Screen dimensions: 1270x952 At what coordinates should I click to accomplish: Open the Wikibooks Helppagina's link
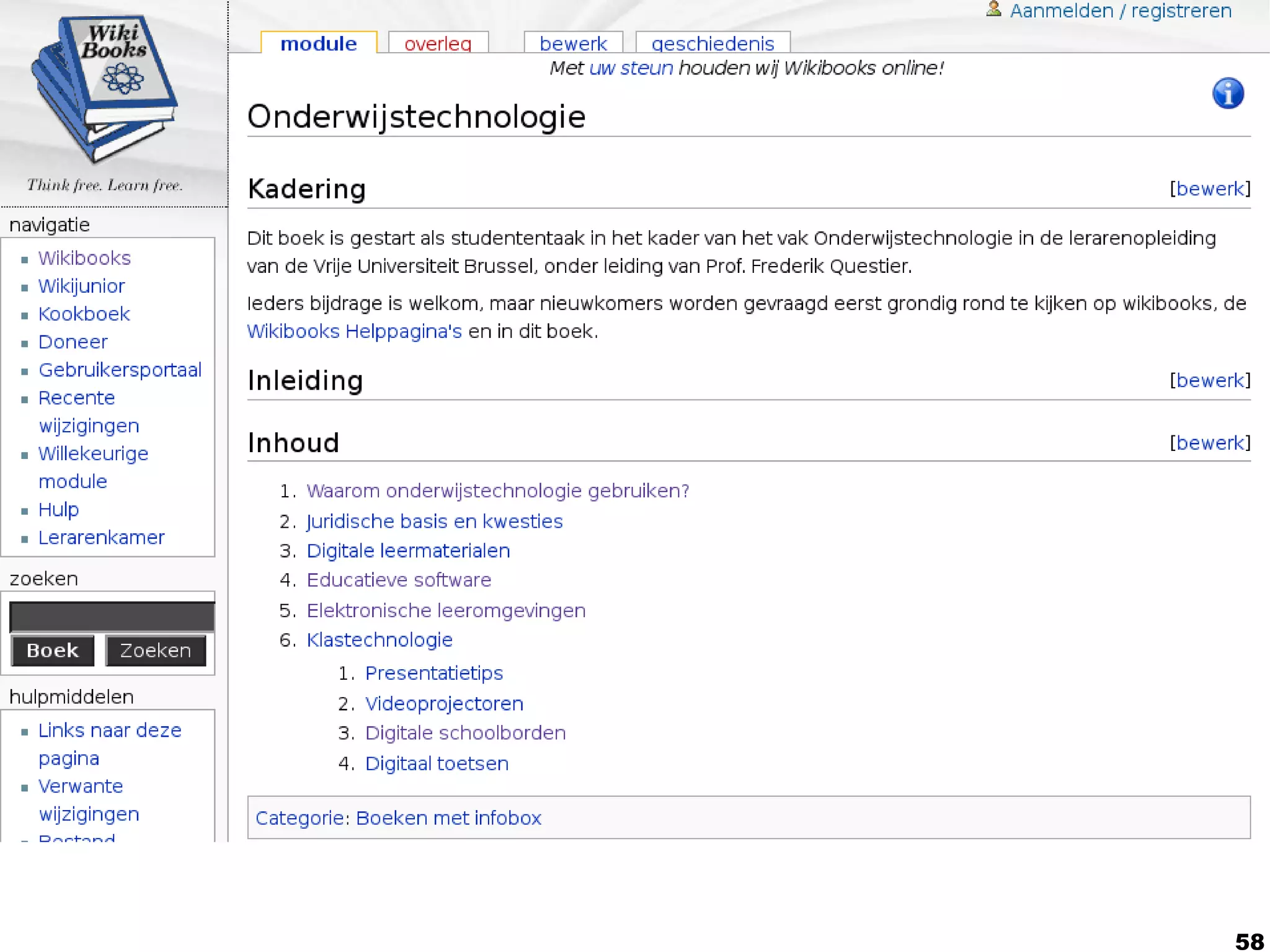point(354,331)
